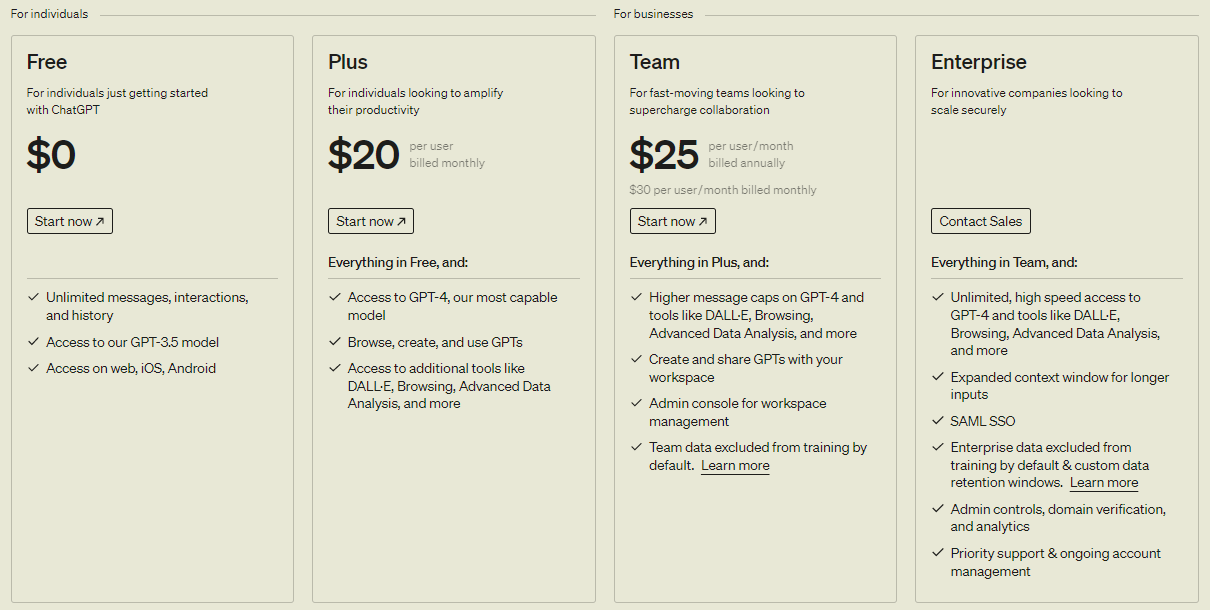
Task: Click checkmark beside Expanded context window
Action: click(938, 377)
